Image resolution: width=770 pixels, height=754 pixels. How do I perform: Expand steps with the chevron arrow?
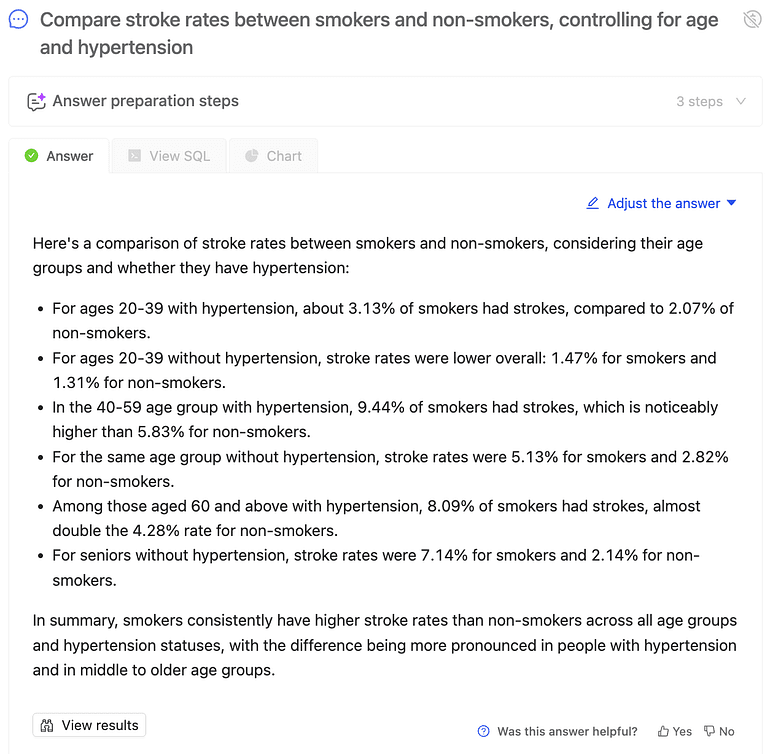(x=741, y=101)
